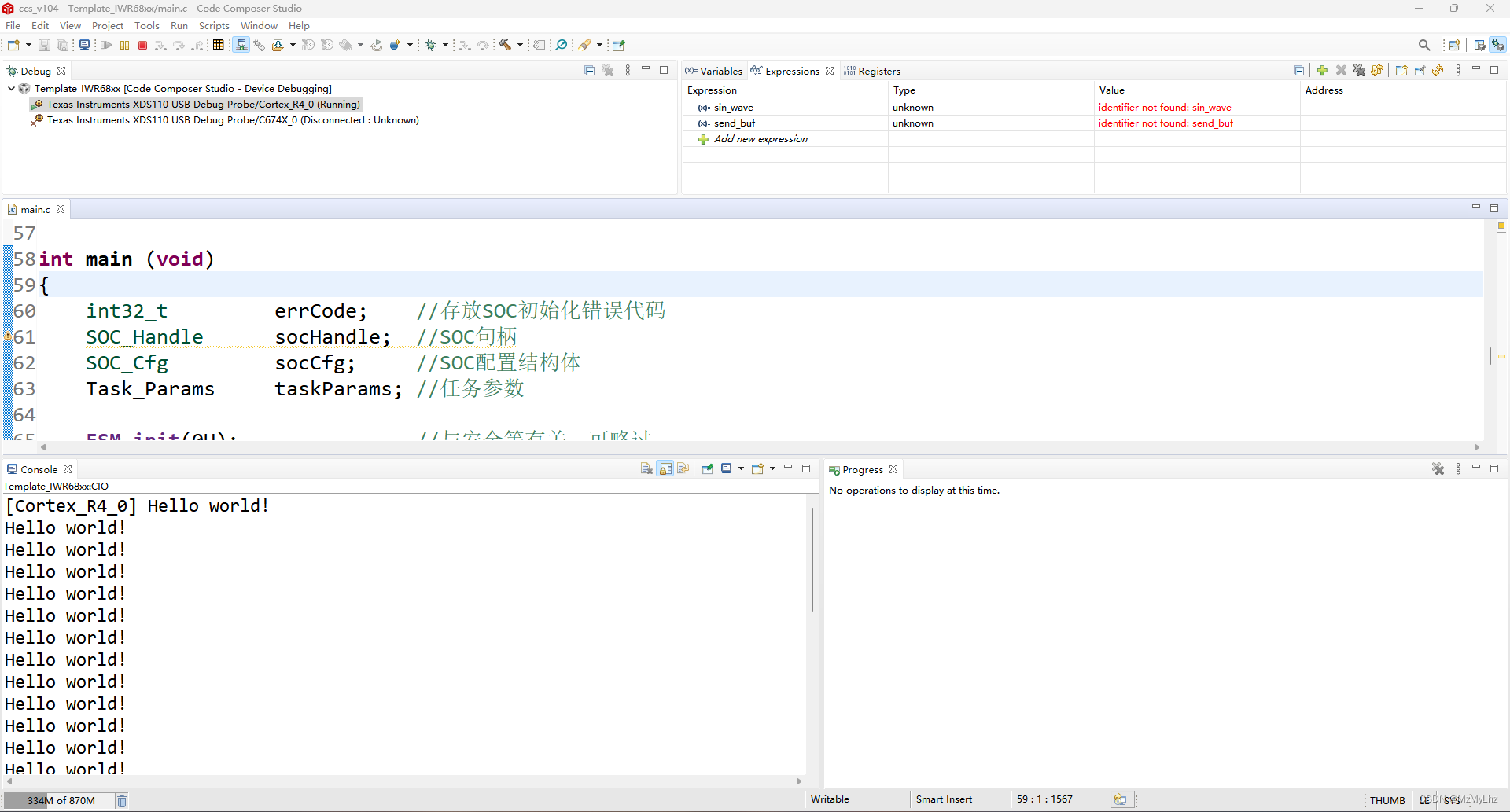1510x812 pixels.
Task: Click Collapse All icon in Debug view
Action: point(589,71)
